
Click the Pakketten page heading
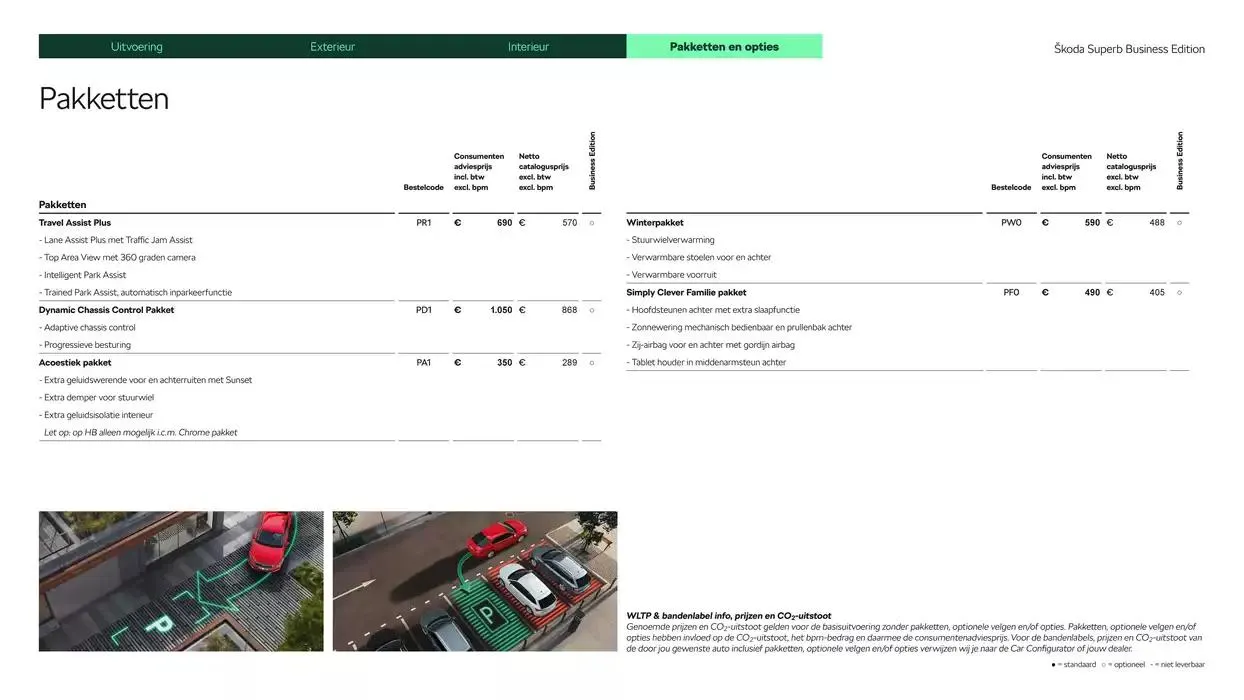tap(103, 98)
